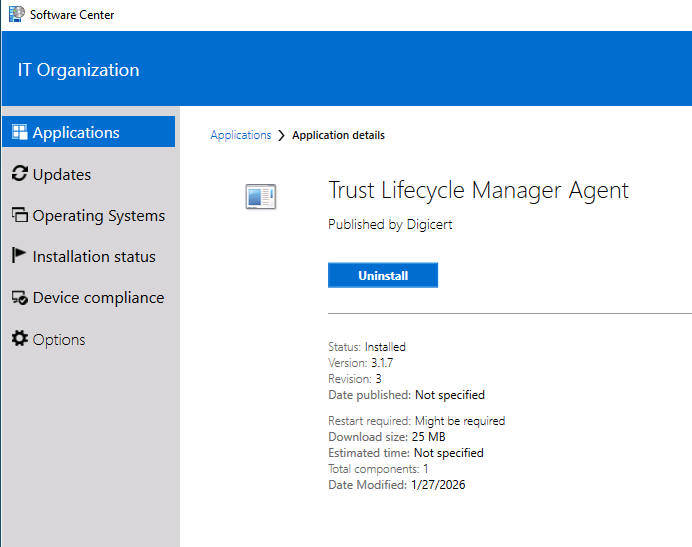
Task: Click the Applications grid icon in sidebar
Action: (x=19, y=132)
